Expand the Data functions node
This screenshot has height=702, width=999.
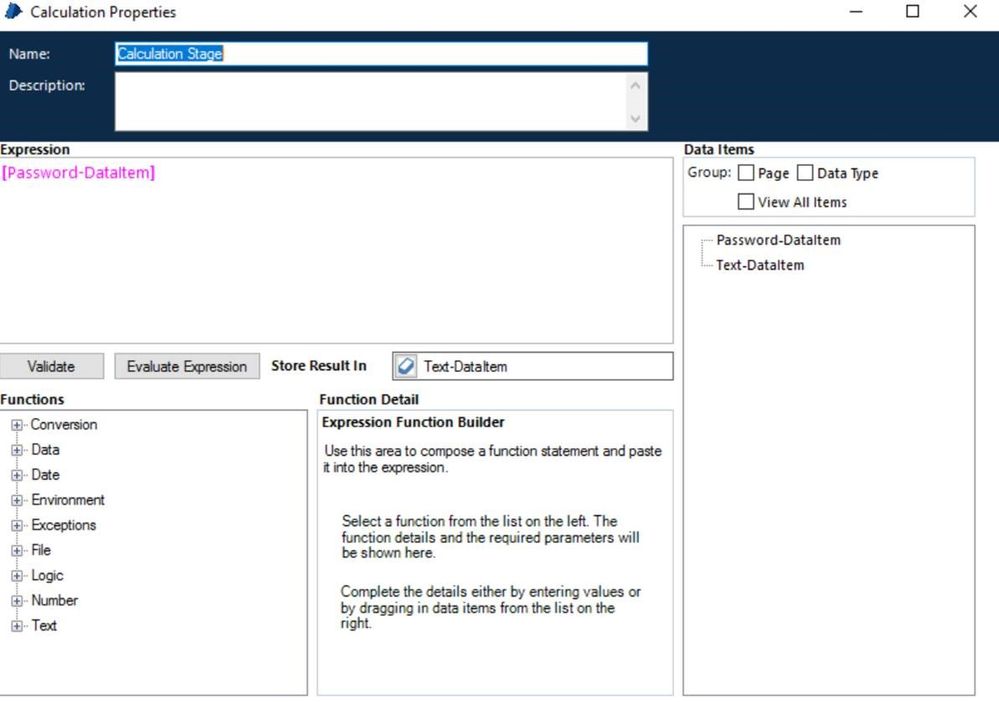pyautogui.click(x=17, y=450)
